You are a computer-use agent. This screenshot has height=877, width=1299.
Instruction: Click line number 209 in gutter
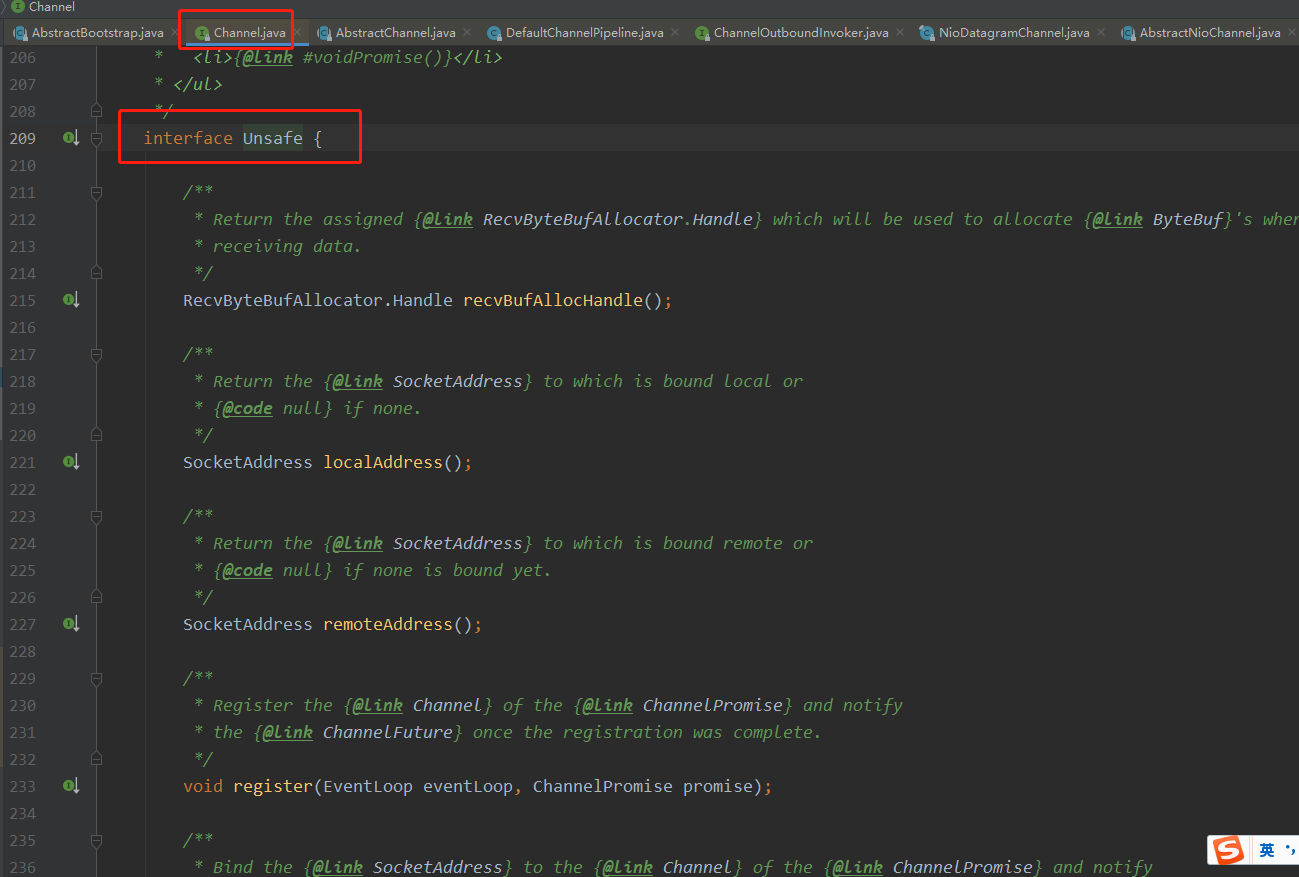coord(22,138)
